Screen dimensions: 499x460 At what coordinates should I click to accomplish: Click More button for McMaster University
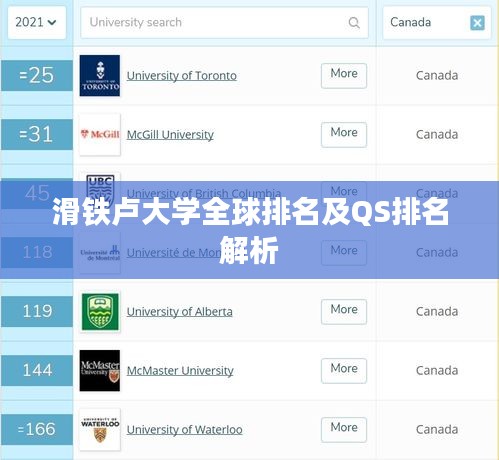pyautogui.click(x=344, y=371)
